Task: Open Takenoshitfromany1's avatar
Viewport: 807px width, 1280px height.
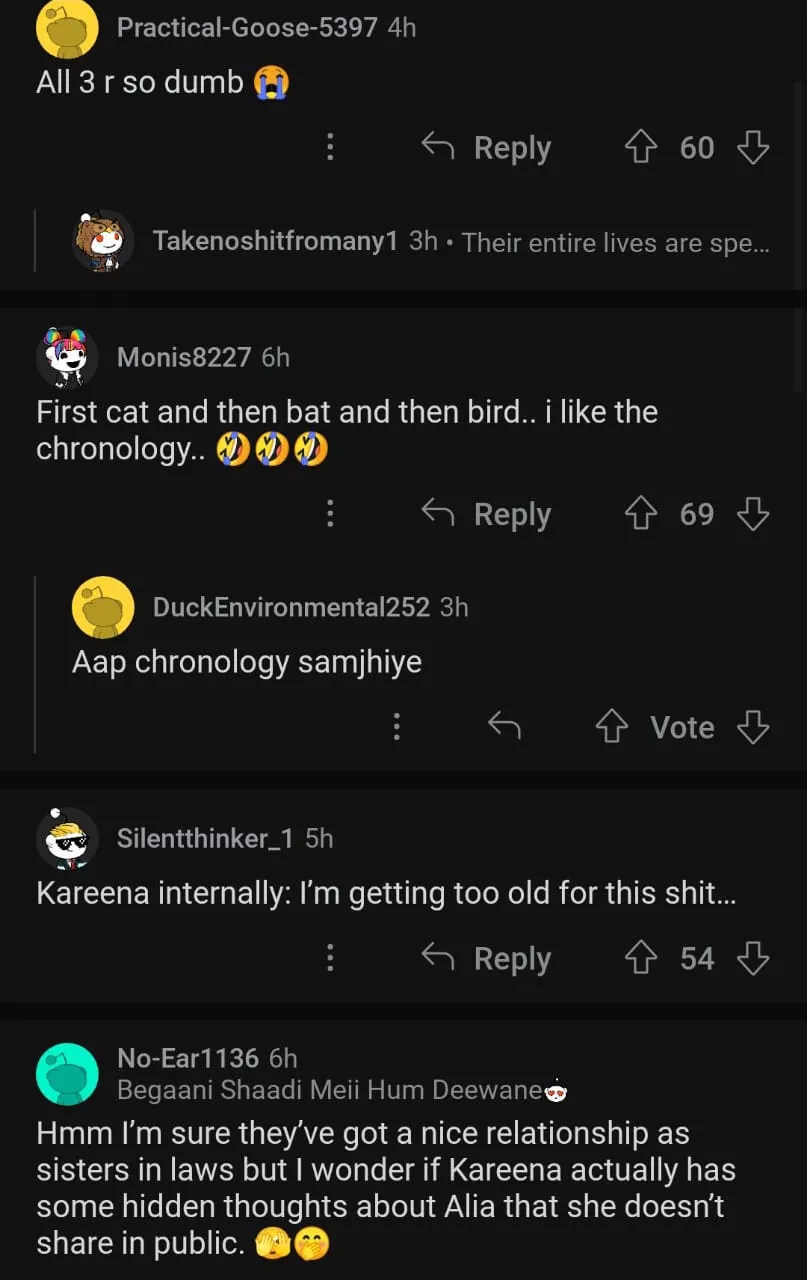Action: 103,241
